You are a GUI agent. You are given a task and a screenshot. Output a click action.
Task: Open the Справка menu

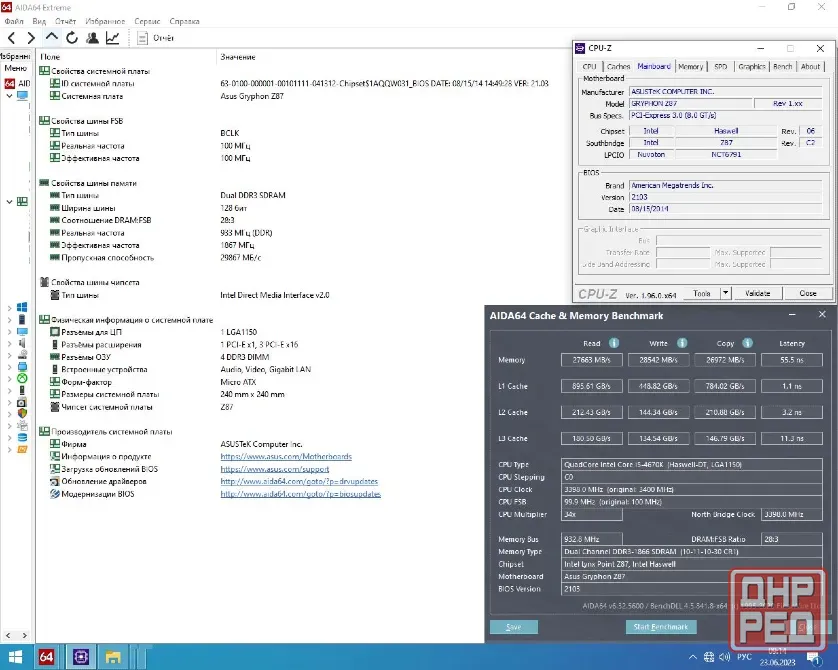(x=184, y=21)
